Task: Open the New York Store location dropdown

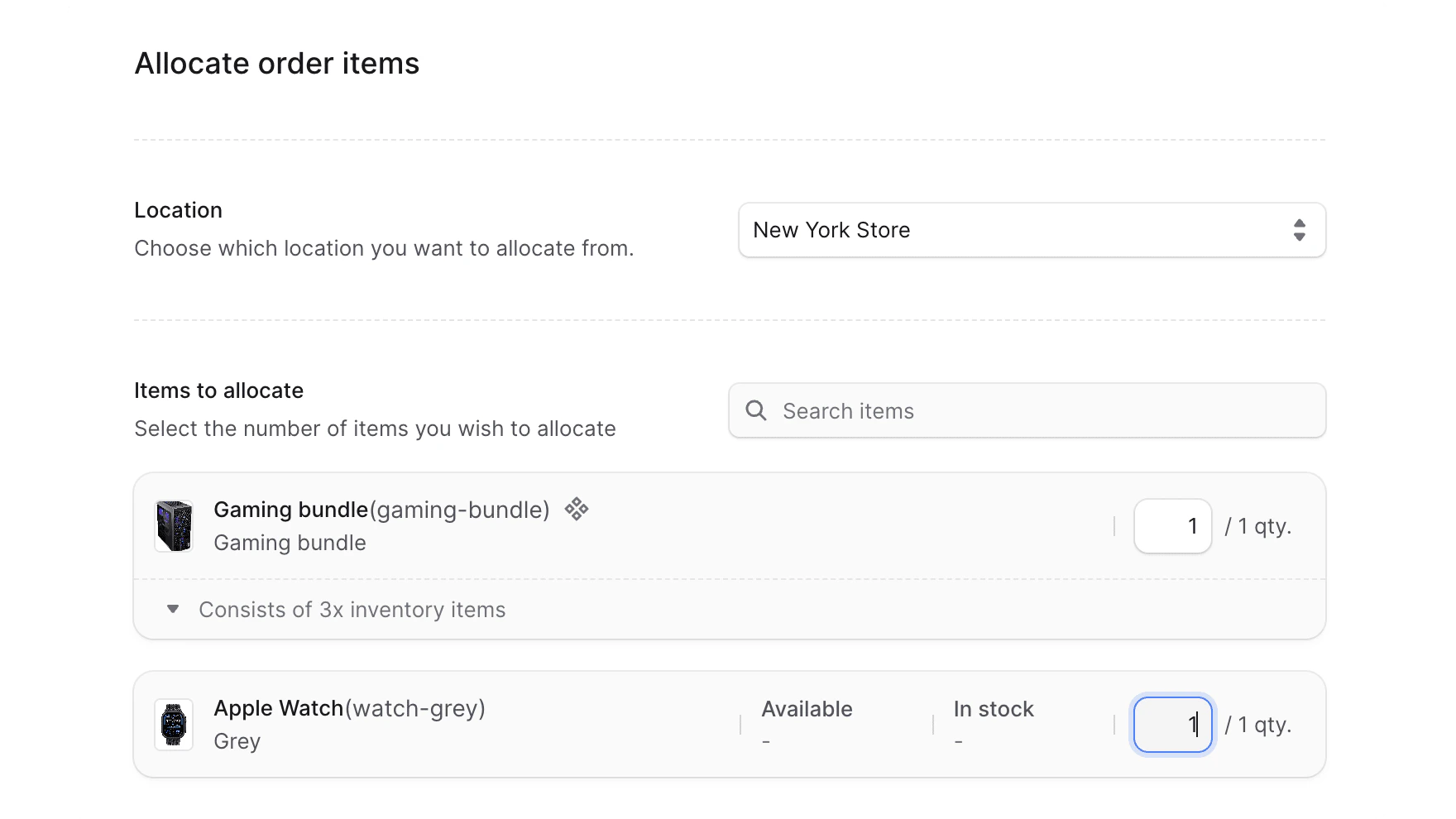Action: coord(1031,230)
